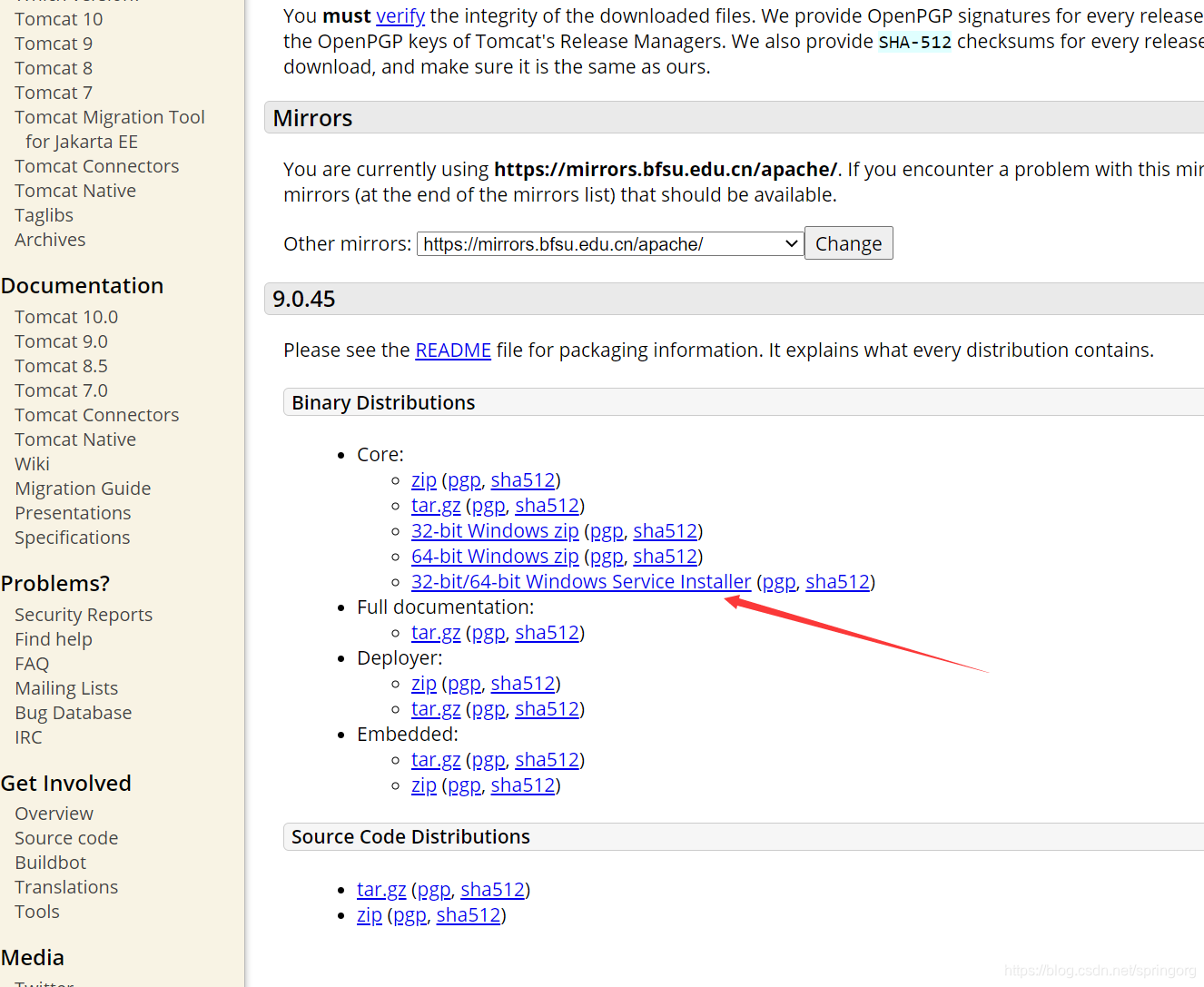This screenshot has height=987, width=1204.
Task: Open Taglibs in the sidebar
Action: (44, 215)
